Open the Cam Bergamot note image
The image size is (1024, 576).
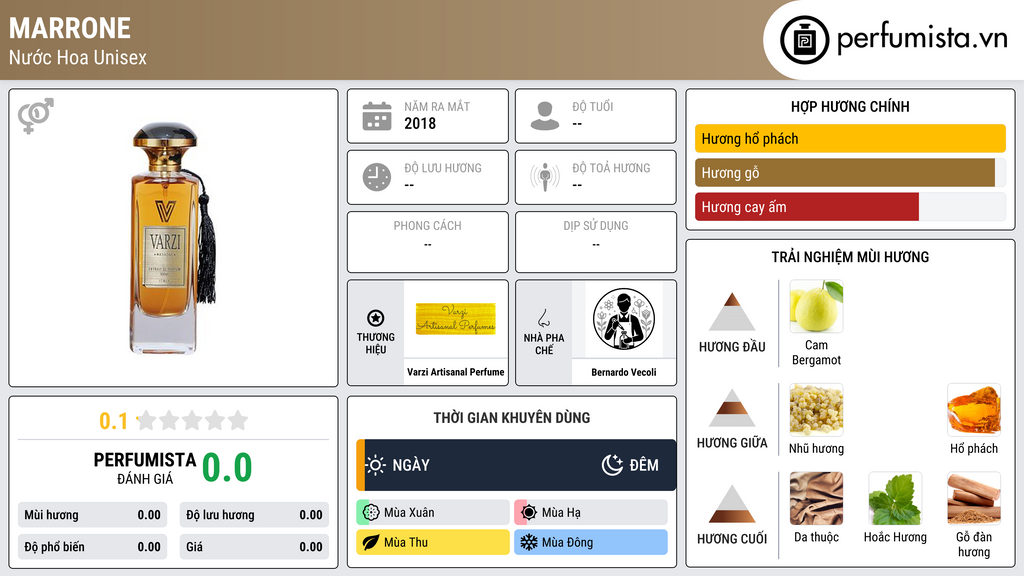[816, 306]
